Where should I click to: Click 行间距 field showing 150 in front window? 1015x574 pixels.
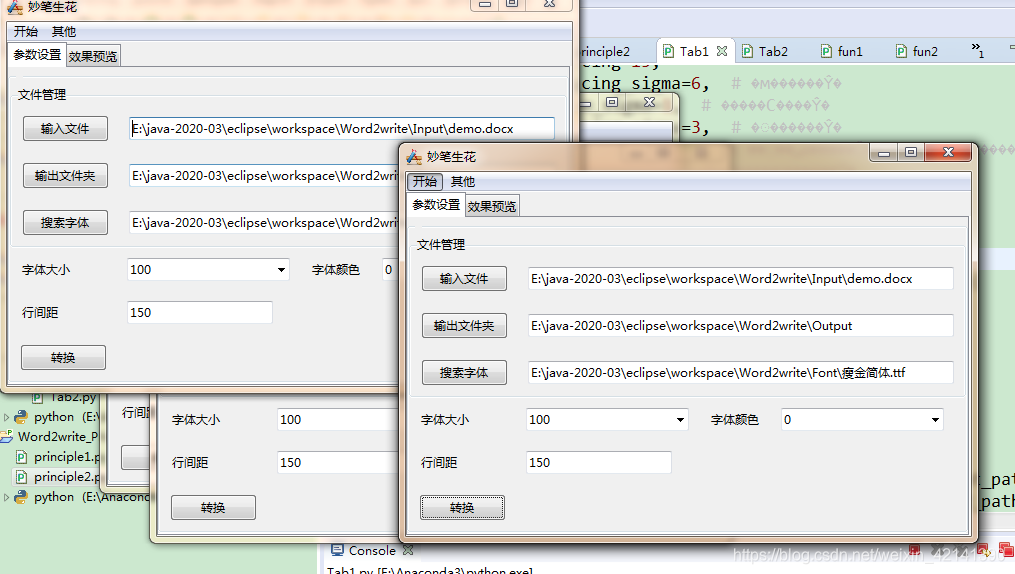(599, 463)
